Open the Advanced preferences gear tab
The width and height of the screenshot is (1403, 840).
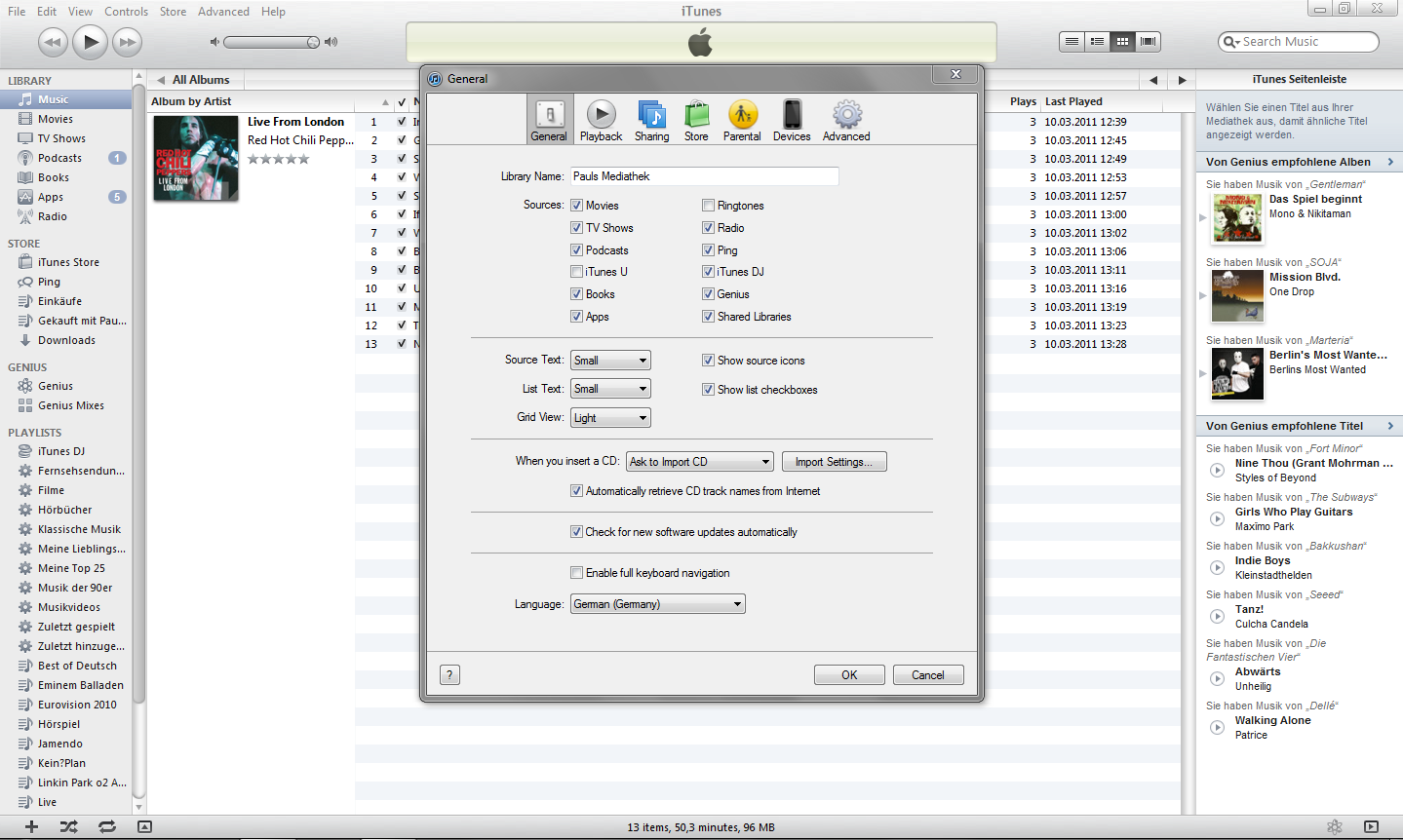click(846, 121)
